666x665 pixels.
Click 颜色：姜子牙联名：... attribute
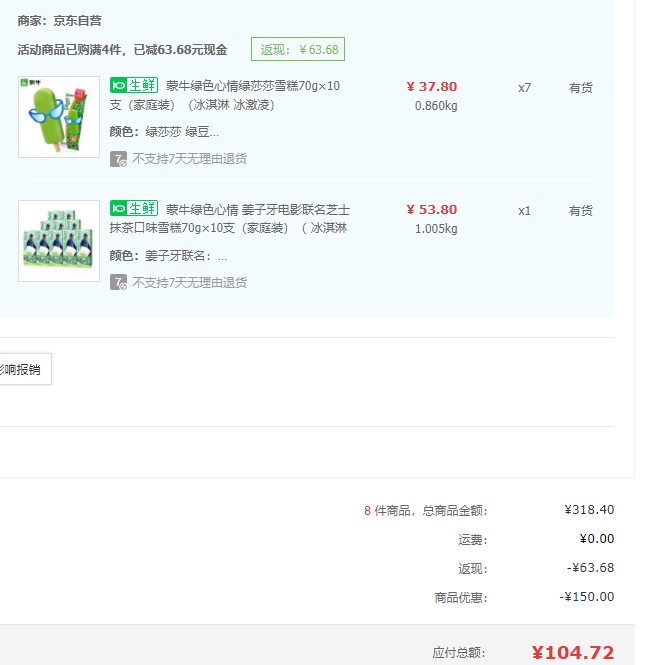[x=169, y=256]
